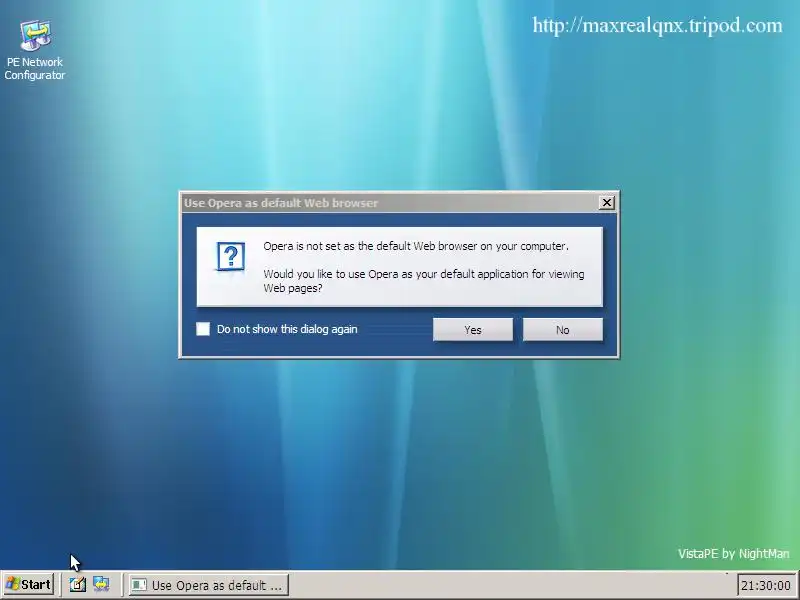The width and height of the screenshot is (800, 600).
Task: Click No to decline default browser
Action: click(x=563, y=330)
